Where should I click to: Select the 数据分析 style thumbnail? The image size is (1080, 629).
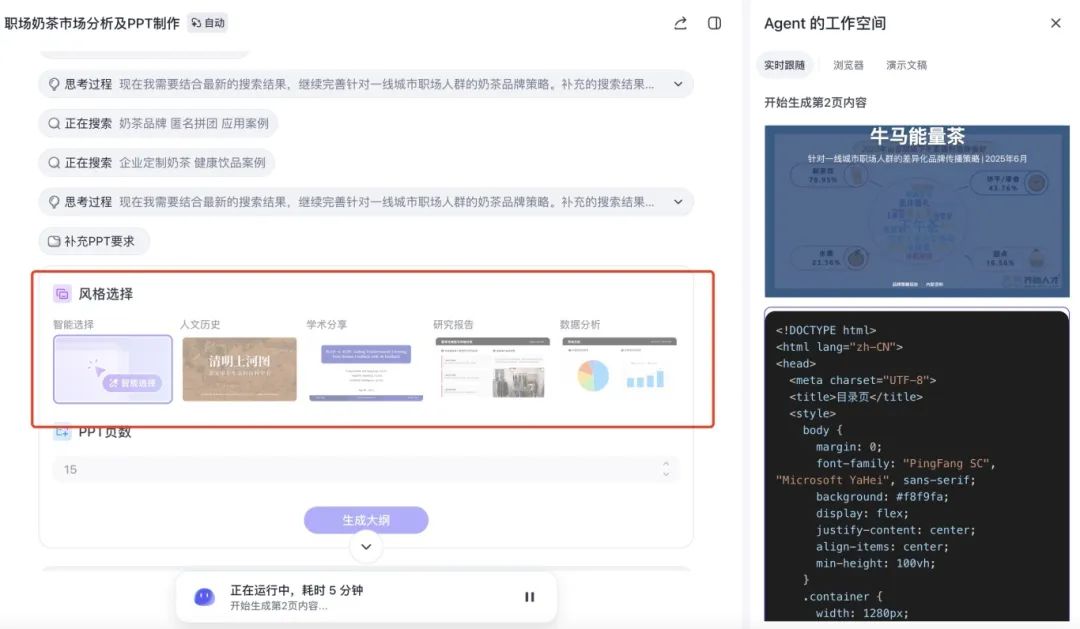(x=619, y=369)
